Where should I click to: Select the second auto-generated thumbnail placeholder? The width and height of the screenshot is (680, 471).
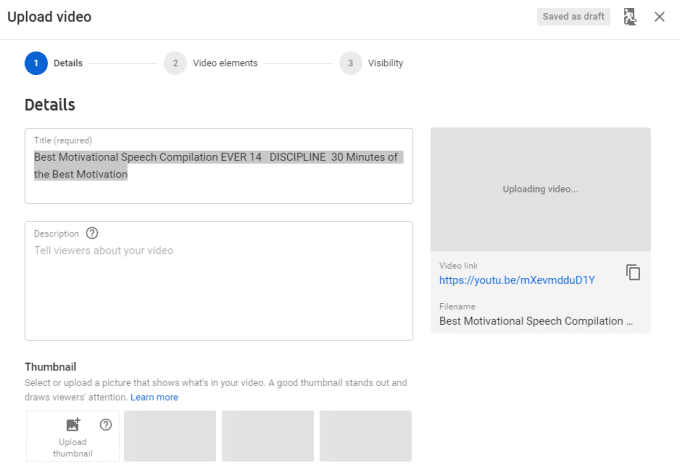coord(268,436)
